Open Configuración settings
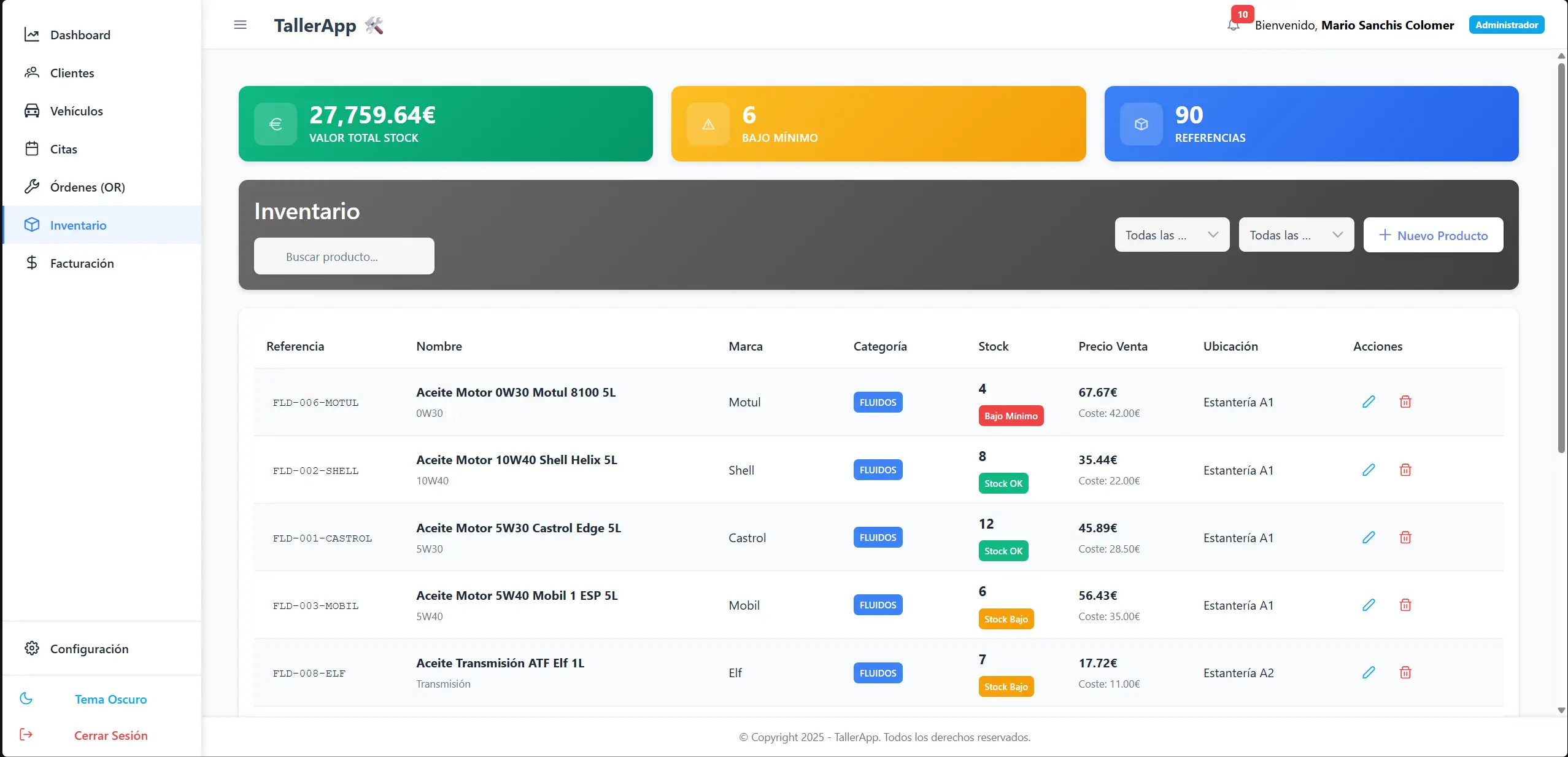 [x=102, y=649]
